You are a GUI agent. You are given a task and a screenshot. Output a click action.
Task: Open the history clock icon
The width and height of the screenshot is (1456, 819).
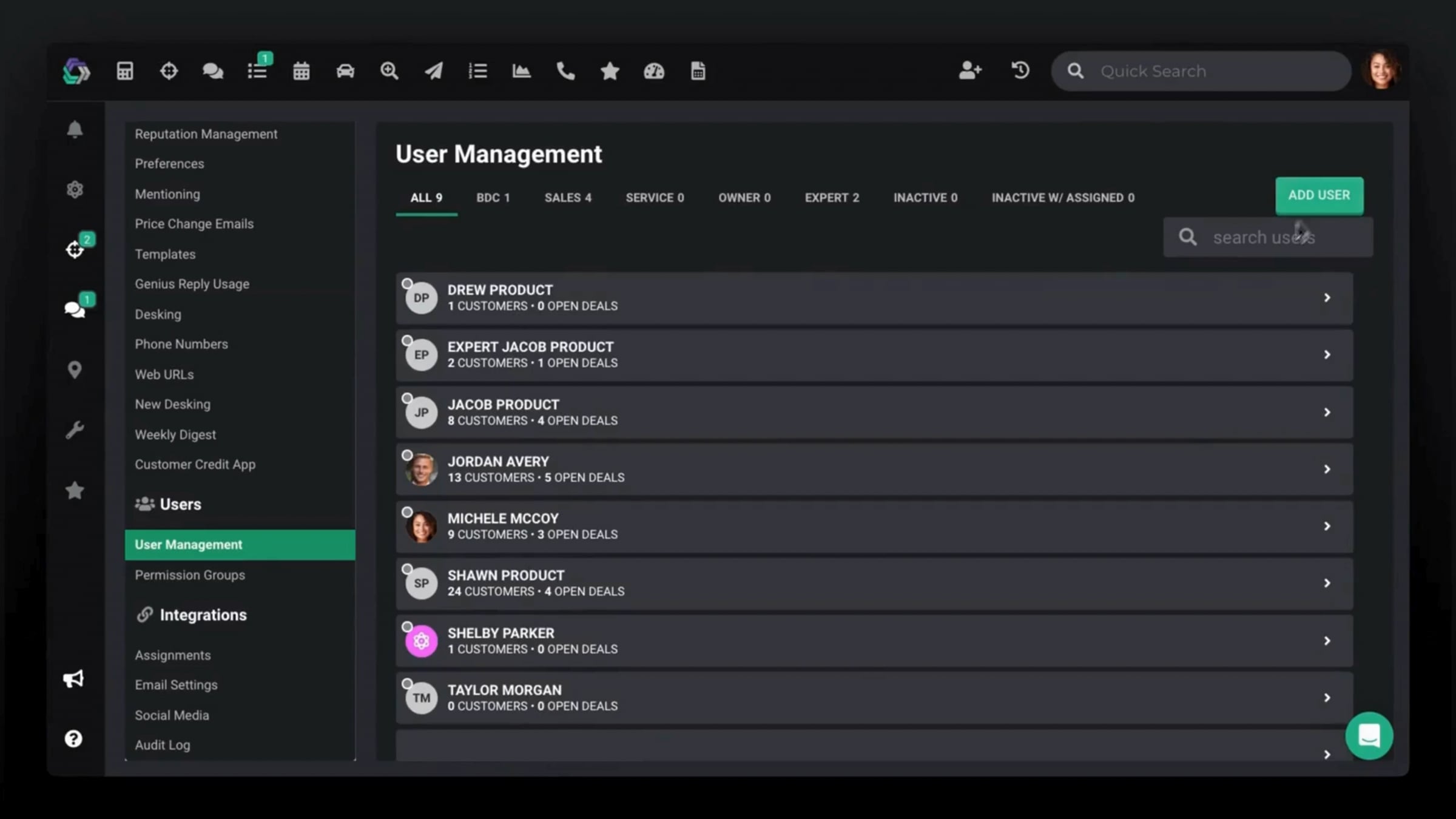(1020, 70)
